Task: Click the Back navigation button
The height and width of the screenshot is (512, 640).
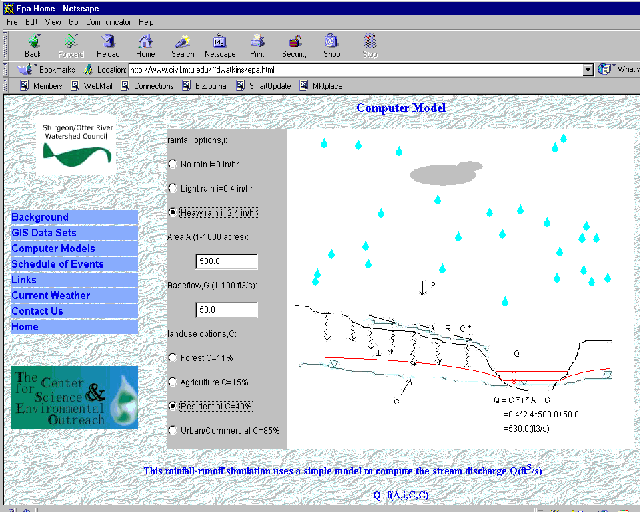Action: tap(33, 45)
